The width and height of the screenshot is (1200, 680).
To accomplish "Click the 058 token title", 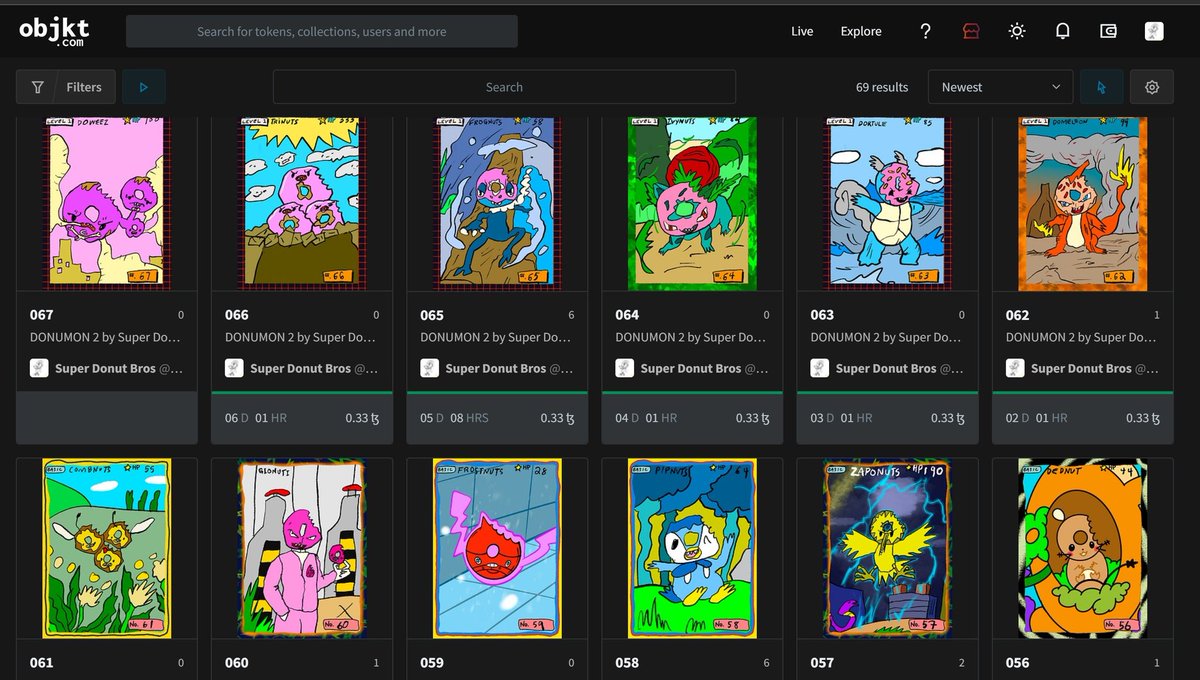I will (x=627, y=663).
